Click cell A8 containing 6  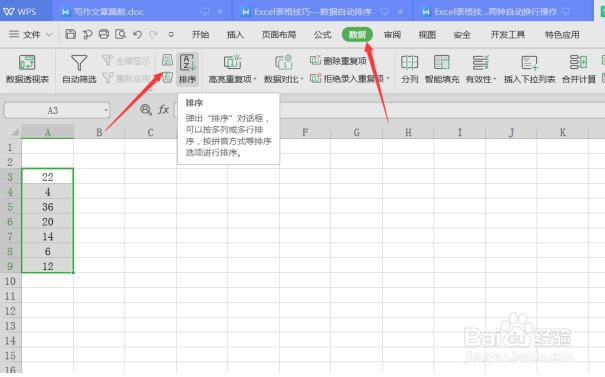(x=47, y=251)
